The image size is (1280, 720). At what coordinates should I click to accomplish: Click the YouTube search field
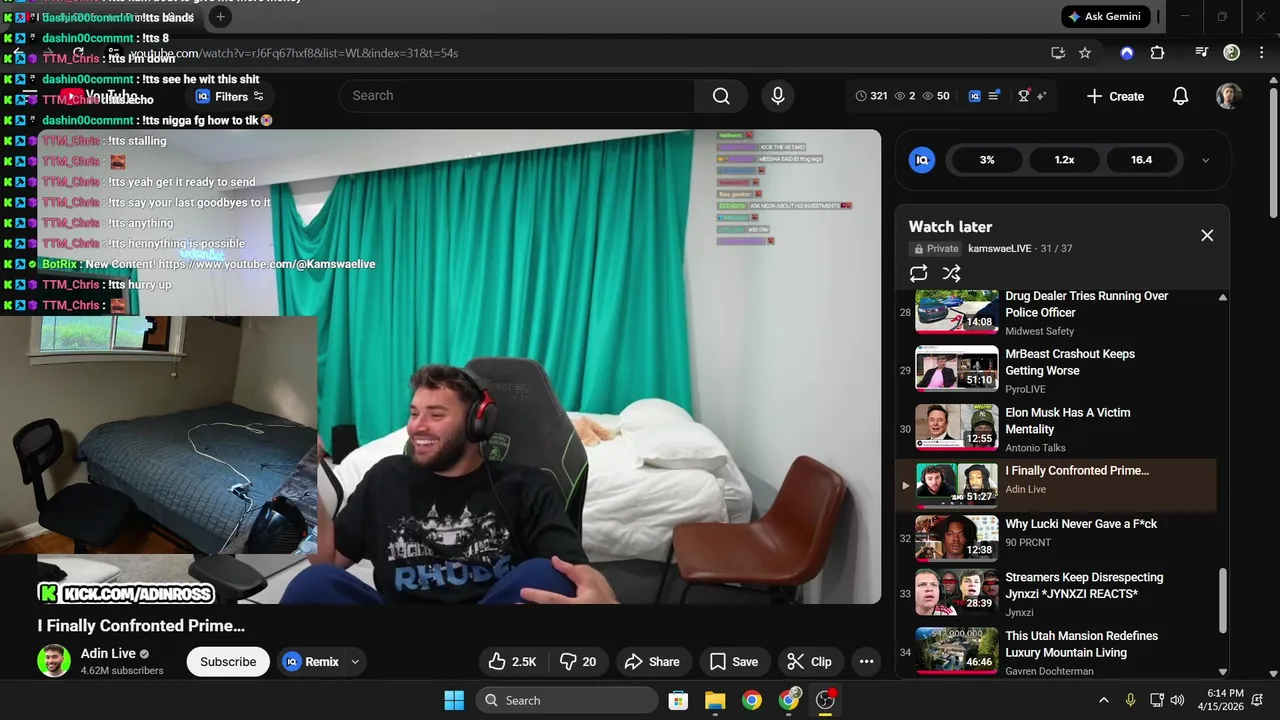coord(517,96)
